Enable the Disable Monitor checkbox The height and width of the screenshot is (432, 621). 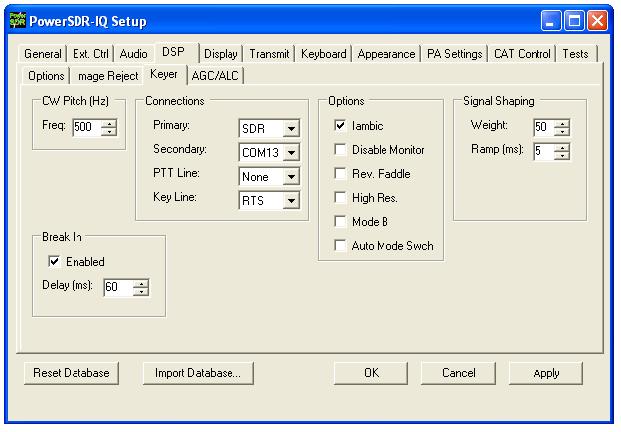(x=340, y=150)
